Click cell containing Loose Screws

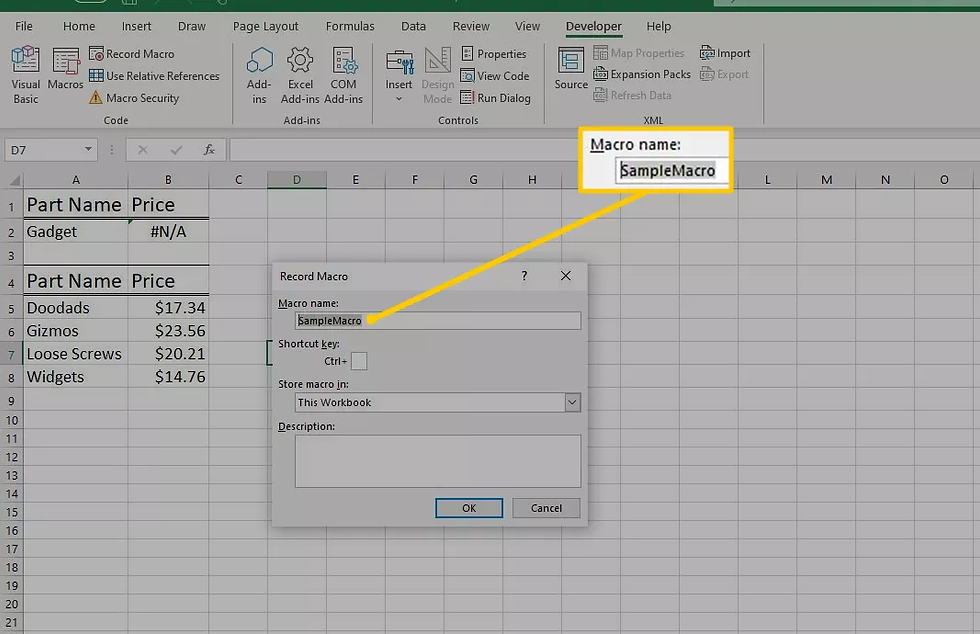click(x=76, y=355)
